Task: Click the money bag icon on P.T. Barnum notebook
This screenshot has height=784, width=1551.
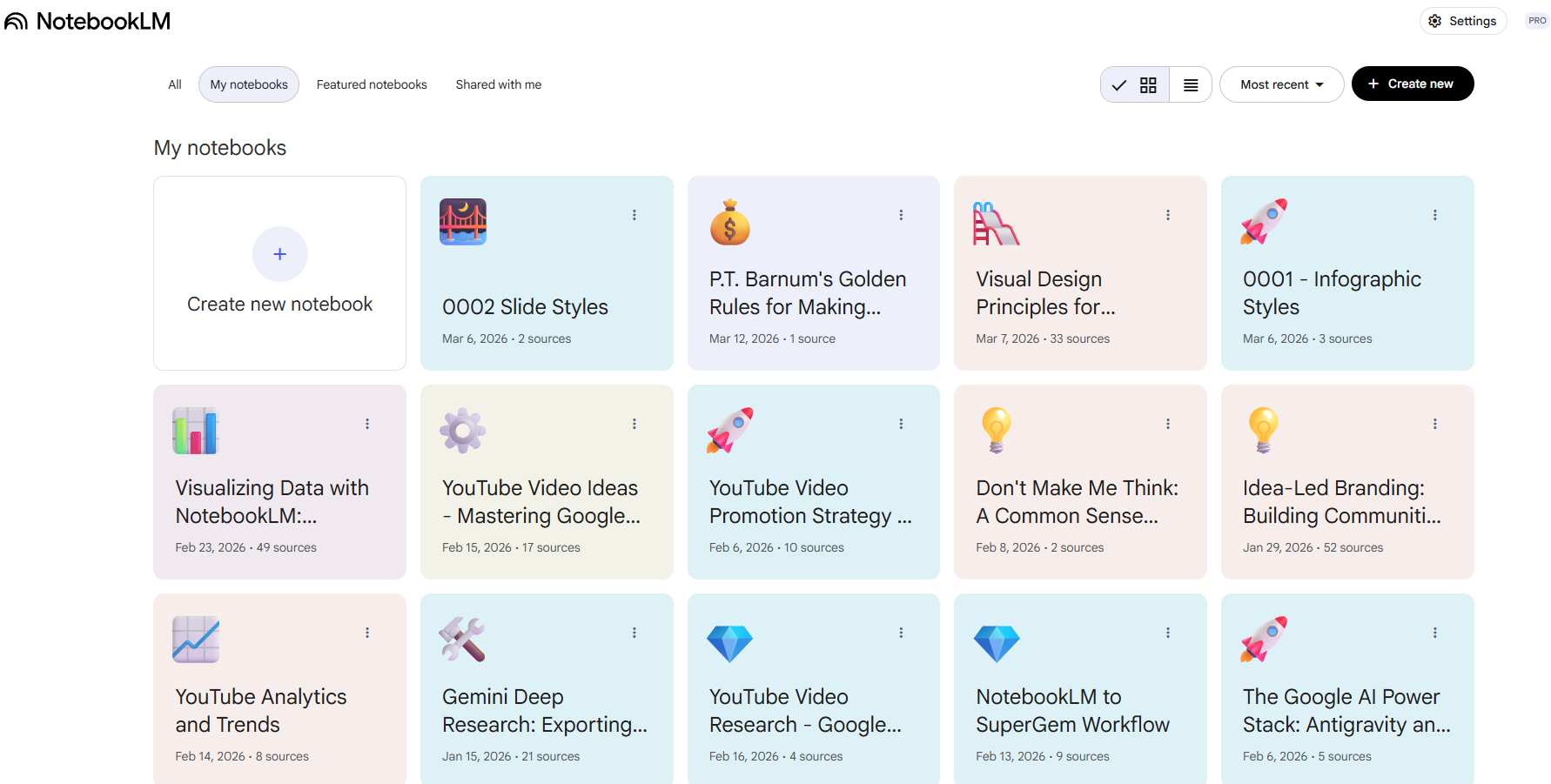Action: pyautogui.click(x=729, y=222)
